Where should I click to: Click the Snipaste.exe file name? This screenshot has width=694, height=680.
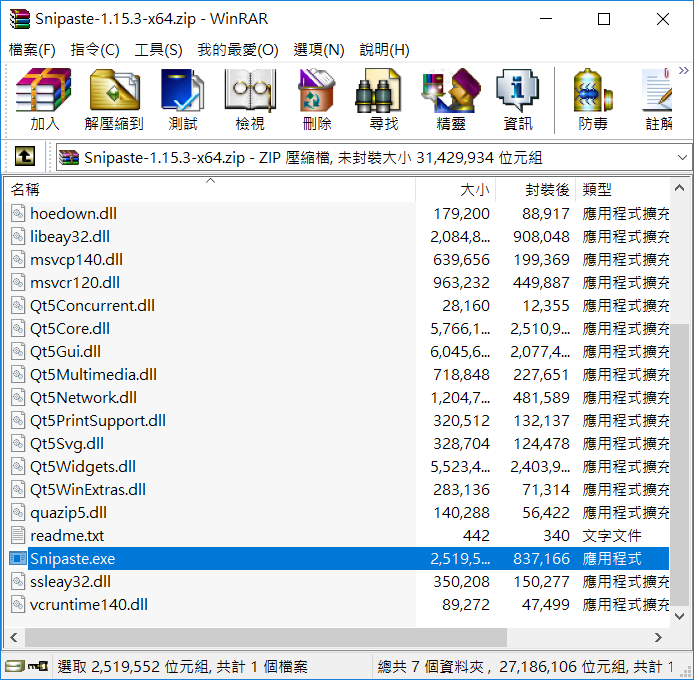tap(73, 559)
